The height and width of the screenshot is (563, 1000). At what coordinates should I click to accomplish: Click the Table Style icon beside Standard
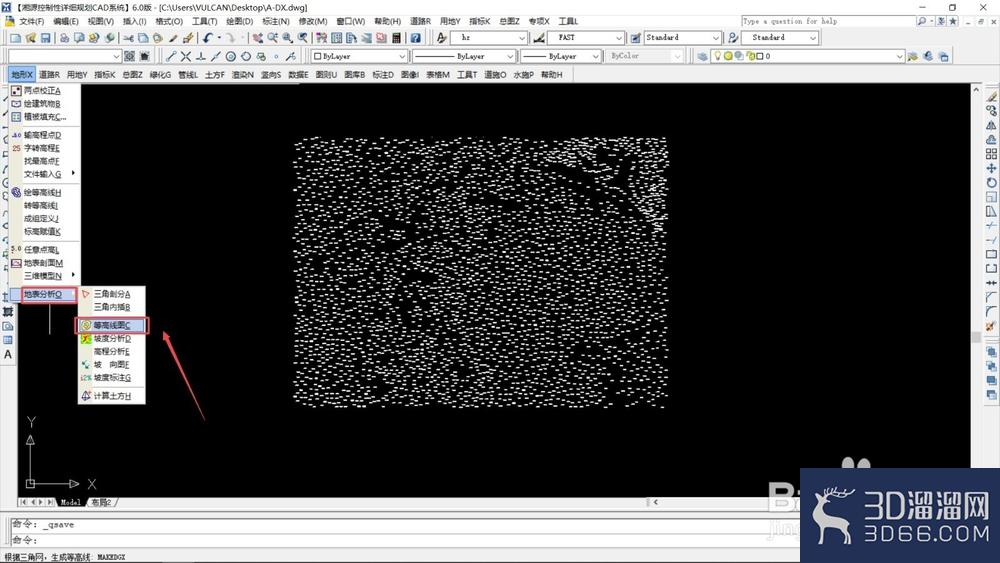point(635,38)
